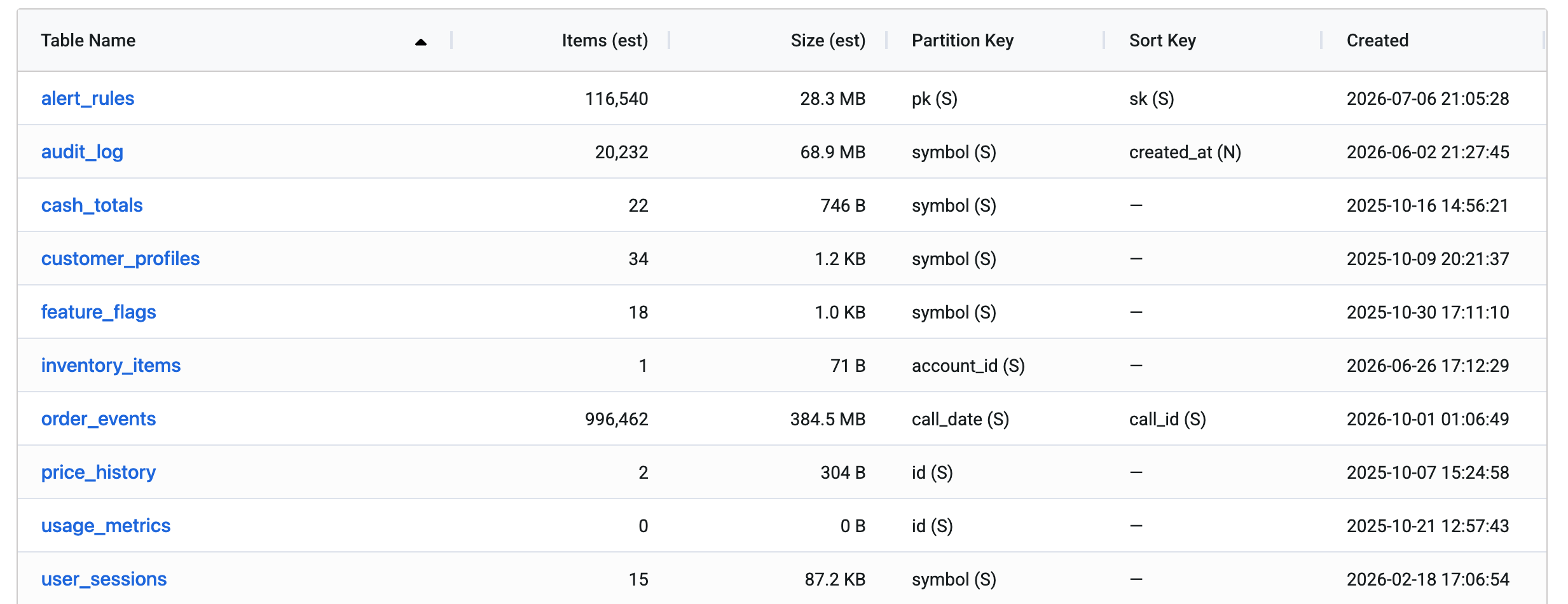Select the 2025-10-30 17:11:10 created cell
Screen dimensions: 1568x604
point(1427,312)
